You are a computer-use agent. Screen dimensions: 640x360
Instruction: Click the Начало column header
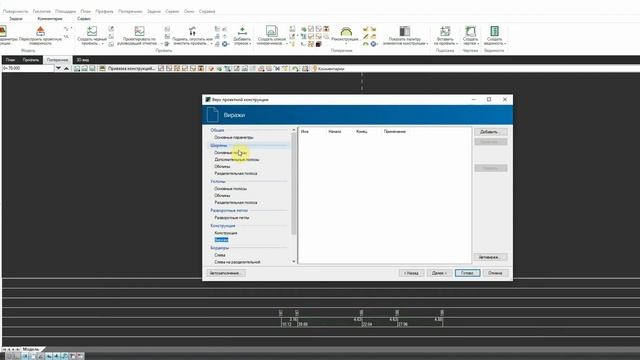pos(335,131)
